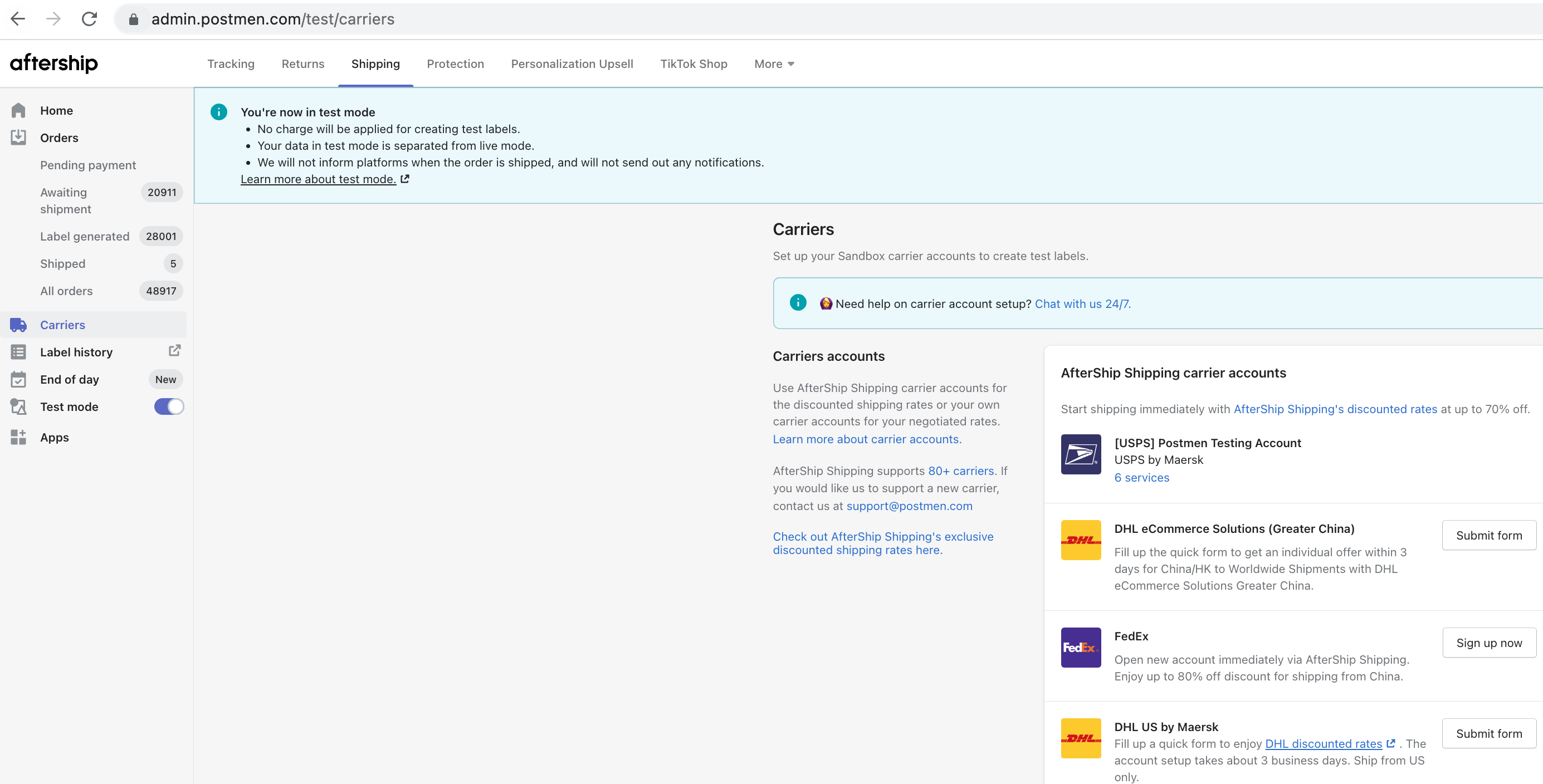Click the 'New' badge next to End of day

(165, 379)
